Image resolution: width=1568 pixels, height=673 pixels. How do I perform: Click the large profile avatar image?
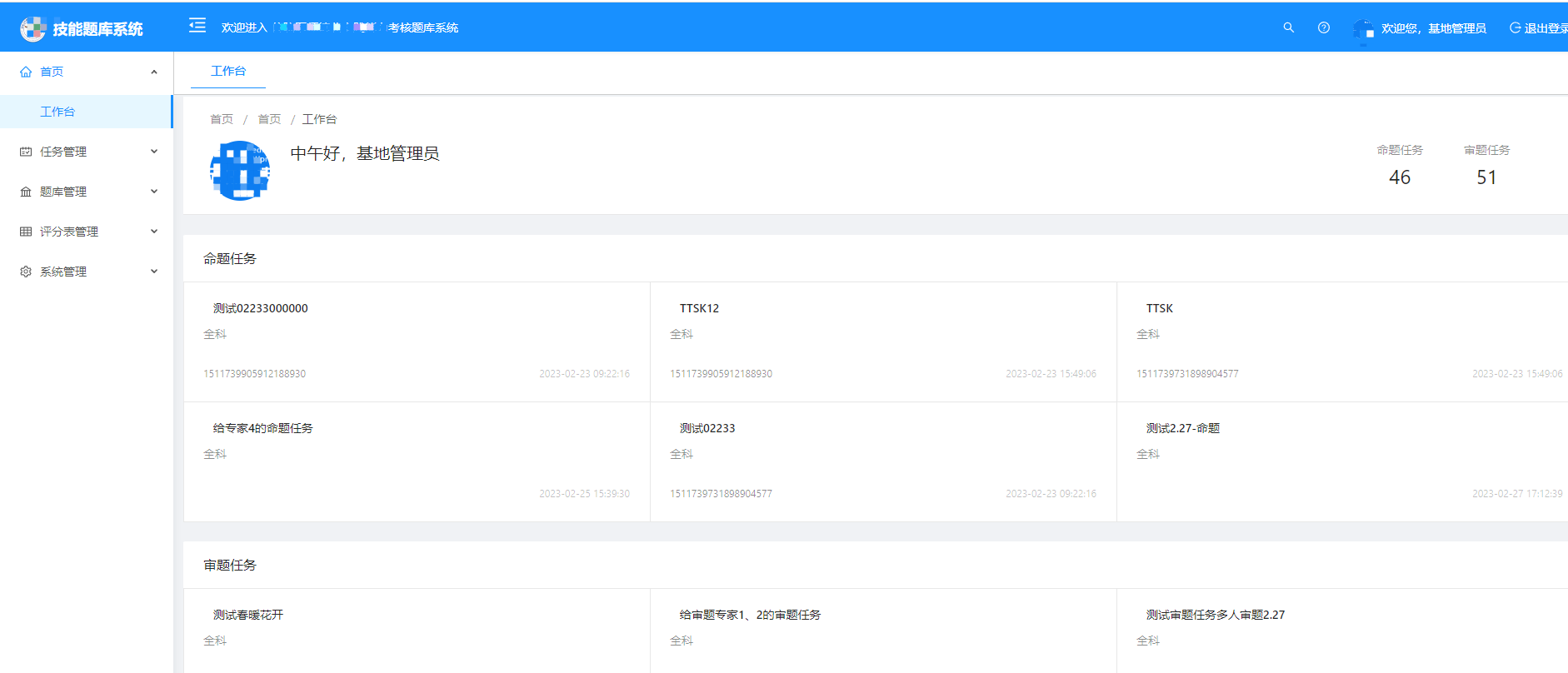(240, 171)
